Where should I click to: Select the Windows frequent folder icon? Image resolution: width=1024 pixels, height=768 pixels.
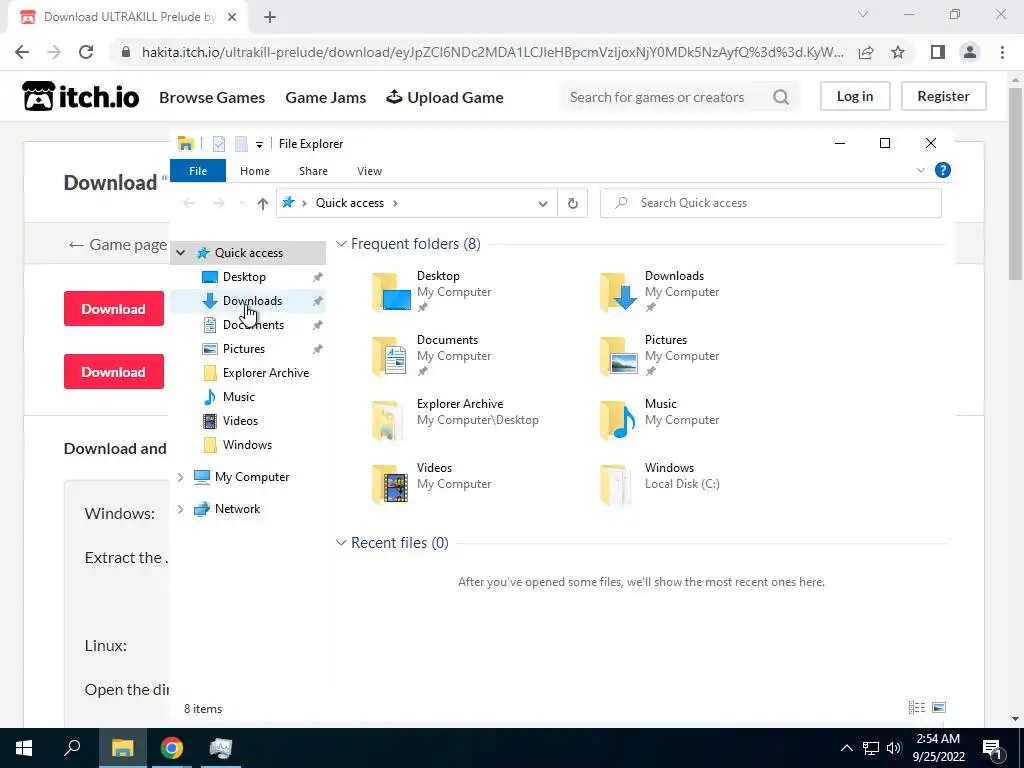point(616,484)
